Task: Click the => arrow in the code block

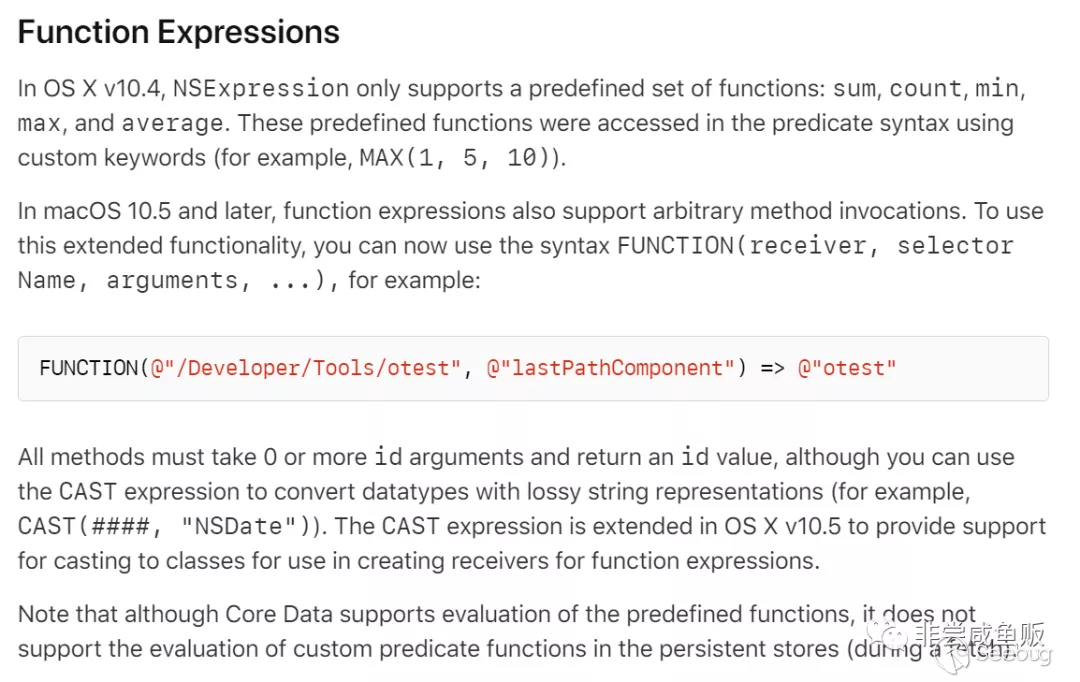Action: pyautogui.click(x=773, y=368)
